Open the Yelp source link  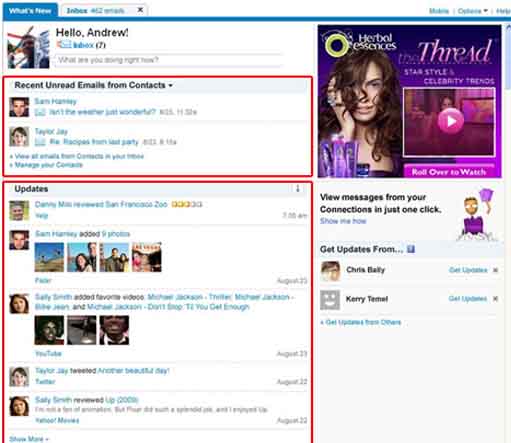point(41,216)
